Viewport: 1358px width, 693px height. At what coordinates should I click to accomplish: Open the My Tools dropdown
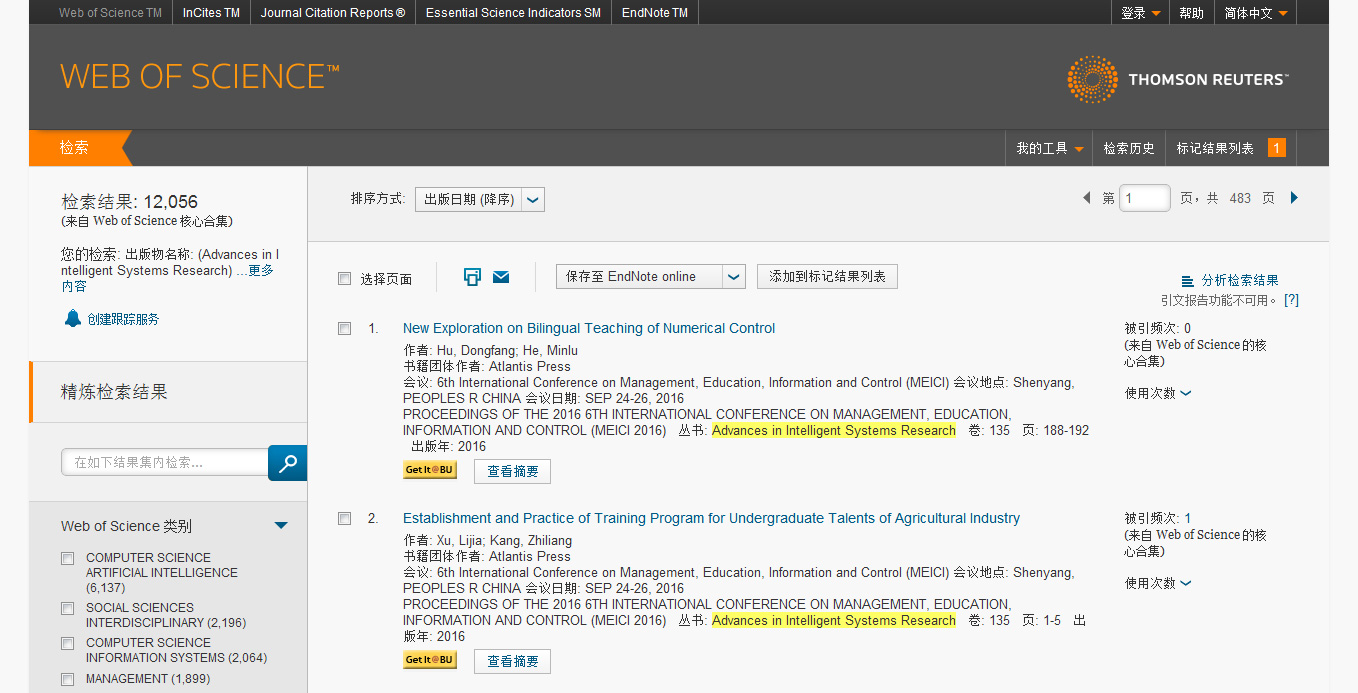[1049, 148]
